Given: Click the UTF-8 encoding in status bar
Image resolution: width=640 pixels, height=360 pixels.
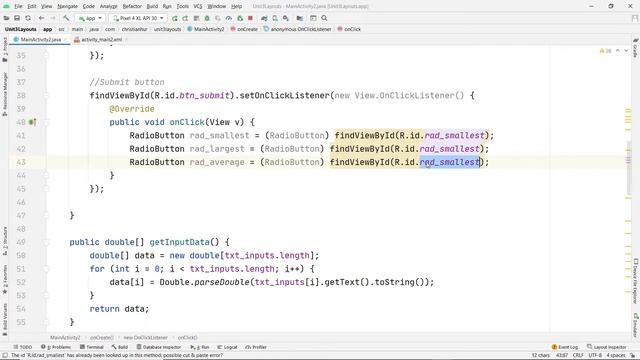Looking at the screenshot, I should (595, 356).
